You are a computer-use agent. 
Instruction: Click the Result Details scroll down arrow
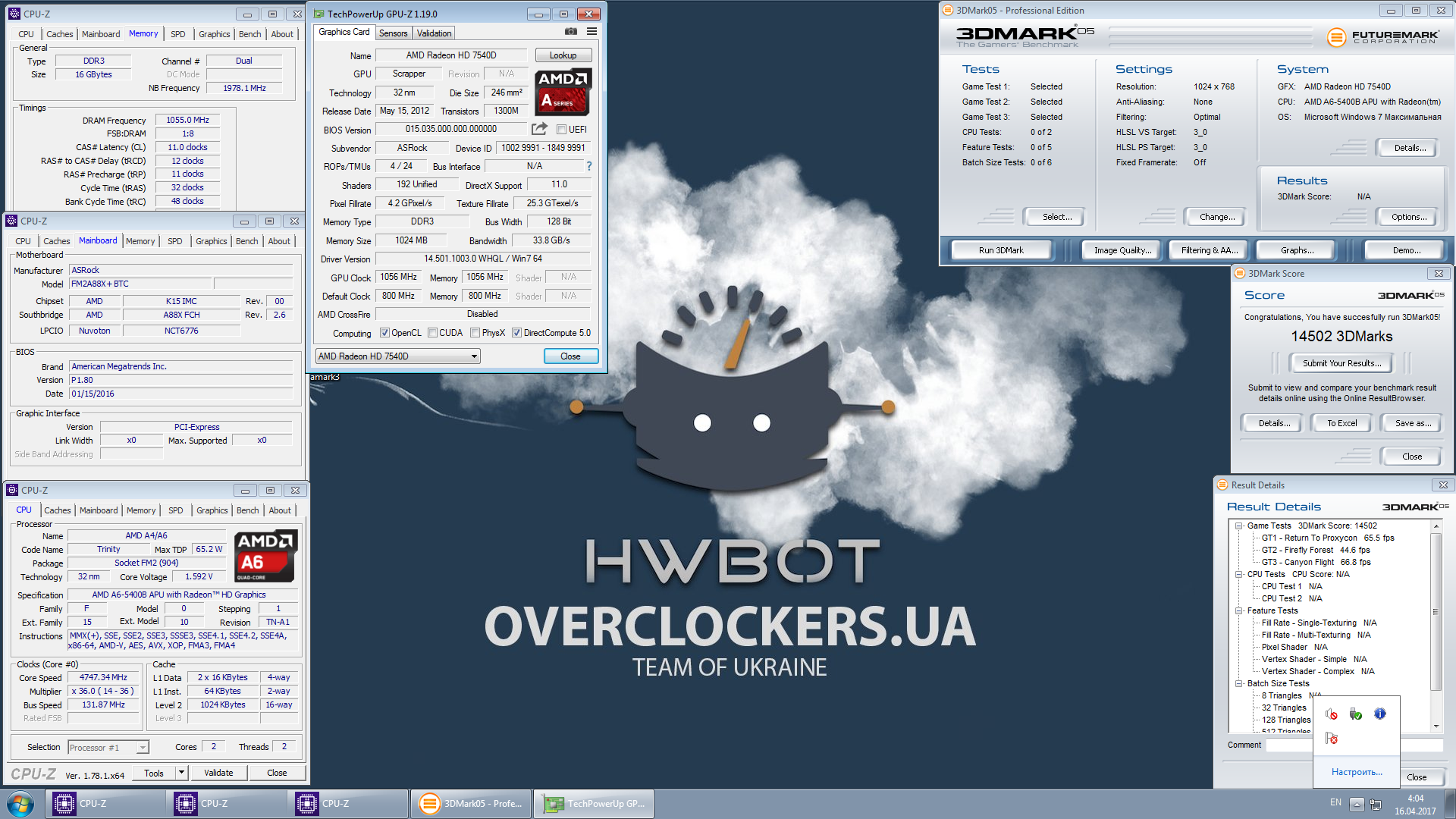coord(1435,726)
